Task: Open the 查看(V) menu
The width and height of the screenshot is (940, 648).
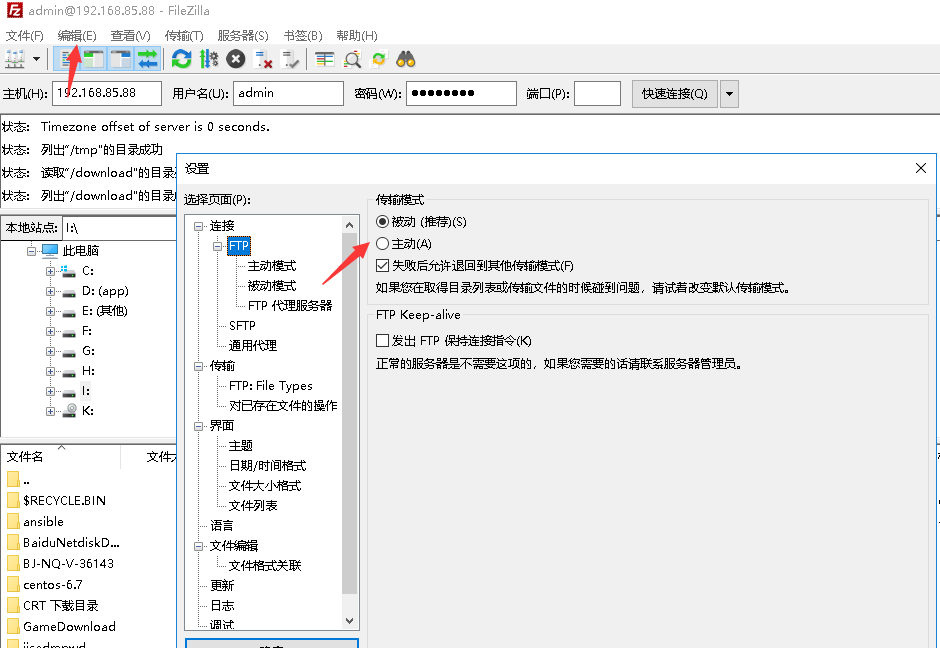Action: pyautogui.click(x=130, y=35)
